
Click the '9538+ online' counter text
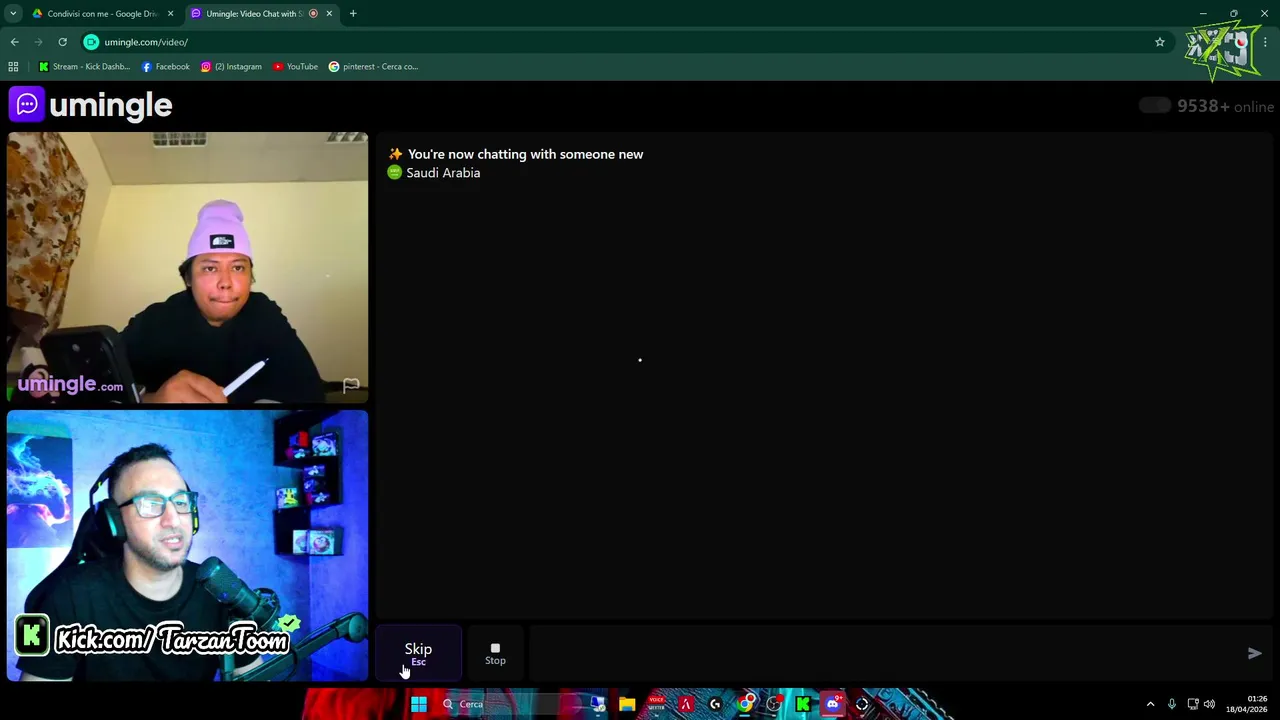pos(1225,106)
